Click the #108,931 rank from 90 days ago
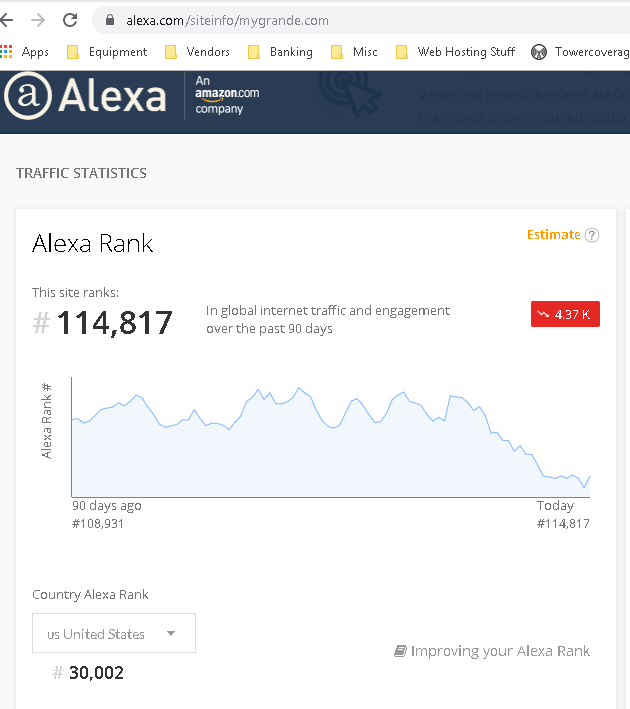This screenshot has height=709, width=630. (x=98, y=524)
